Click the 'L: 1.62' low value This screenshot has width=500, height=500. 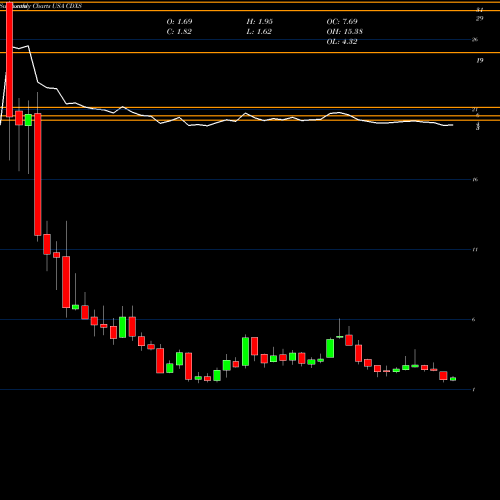tap(259, 32)
